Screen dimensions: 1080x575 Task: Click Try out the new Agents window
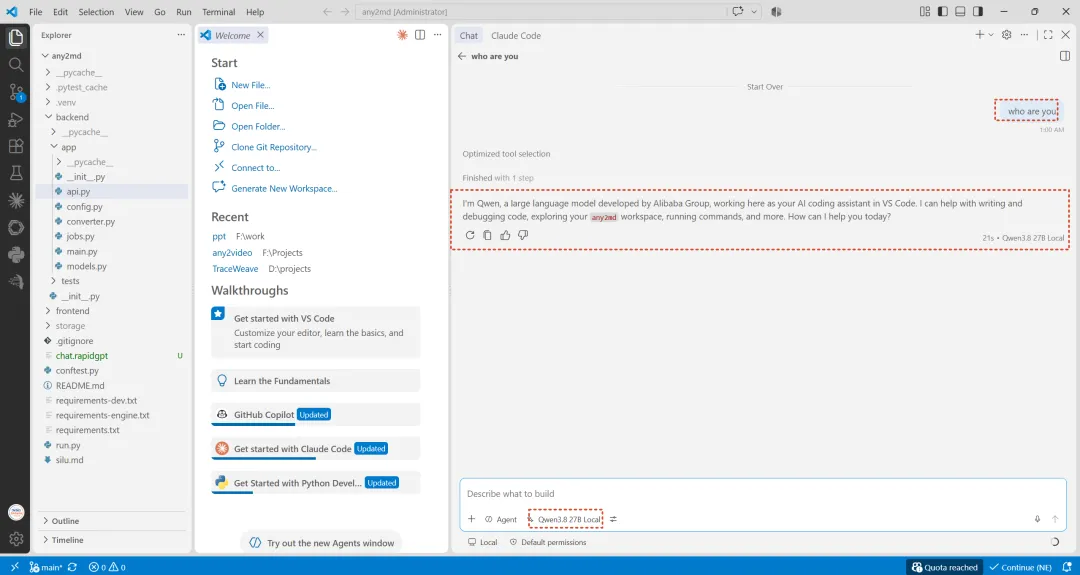[321, 543]
